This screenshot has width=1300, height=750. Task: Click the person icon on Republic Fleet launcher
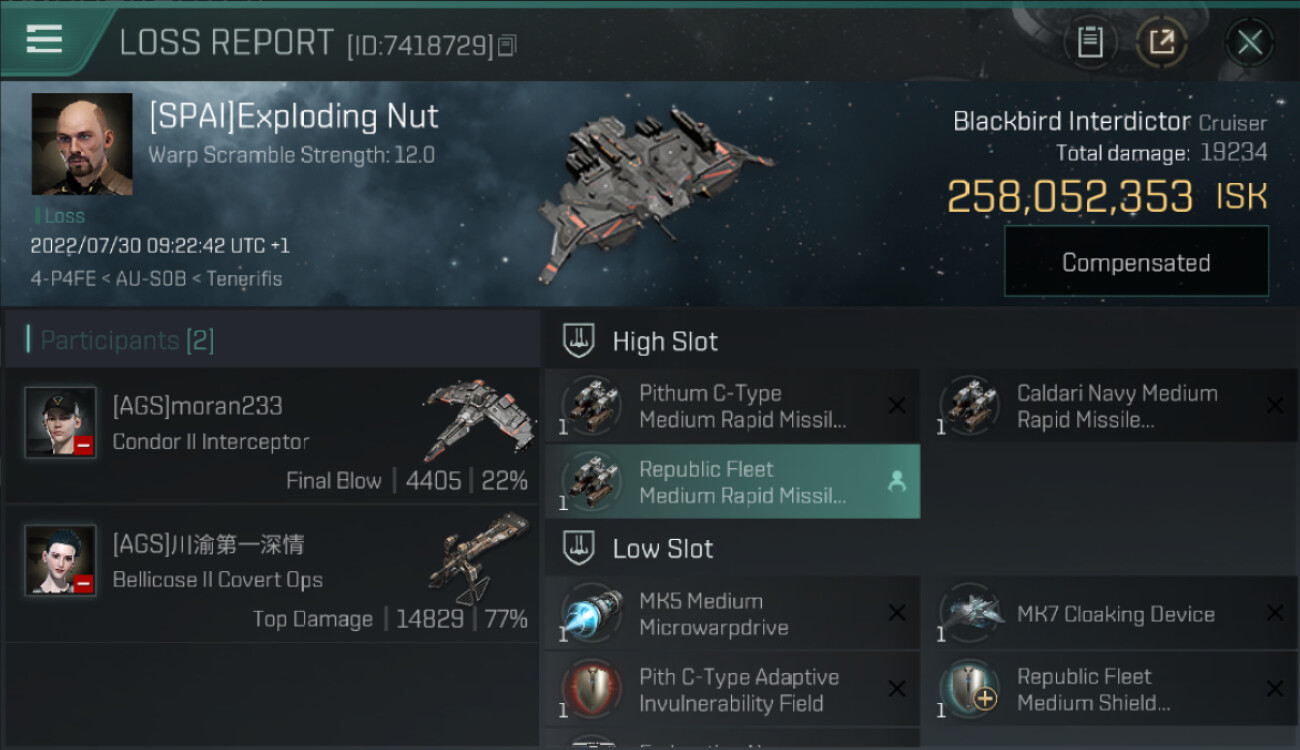(x=896, y=482)
